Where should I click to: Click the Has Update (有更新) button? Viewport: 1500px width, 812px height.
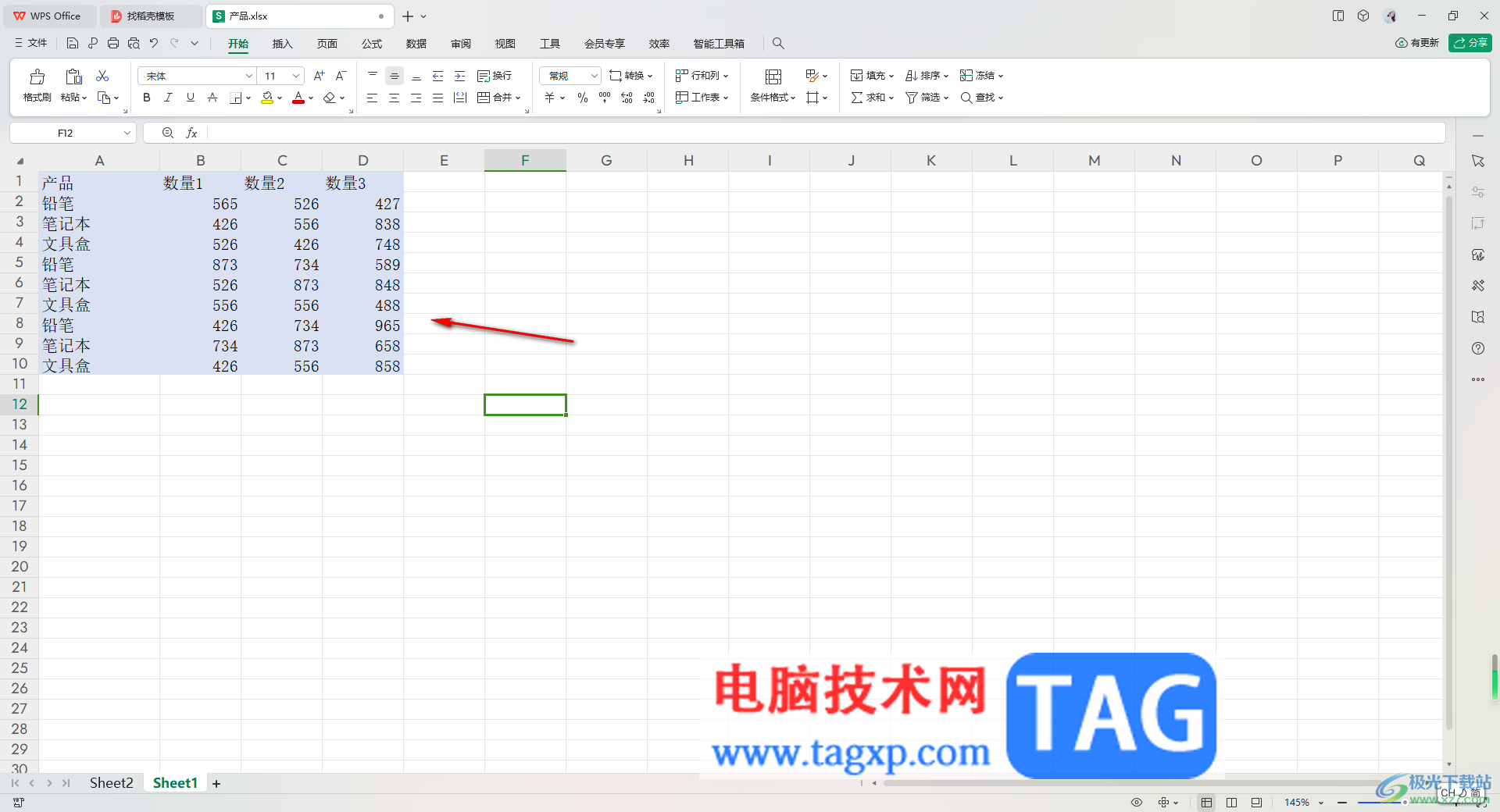pos(1417,43)
